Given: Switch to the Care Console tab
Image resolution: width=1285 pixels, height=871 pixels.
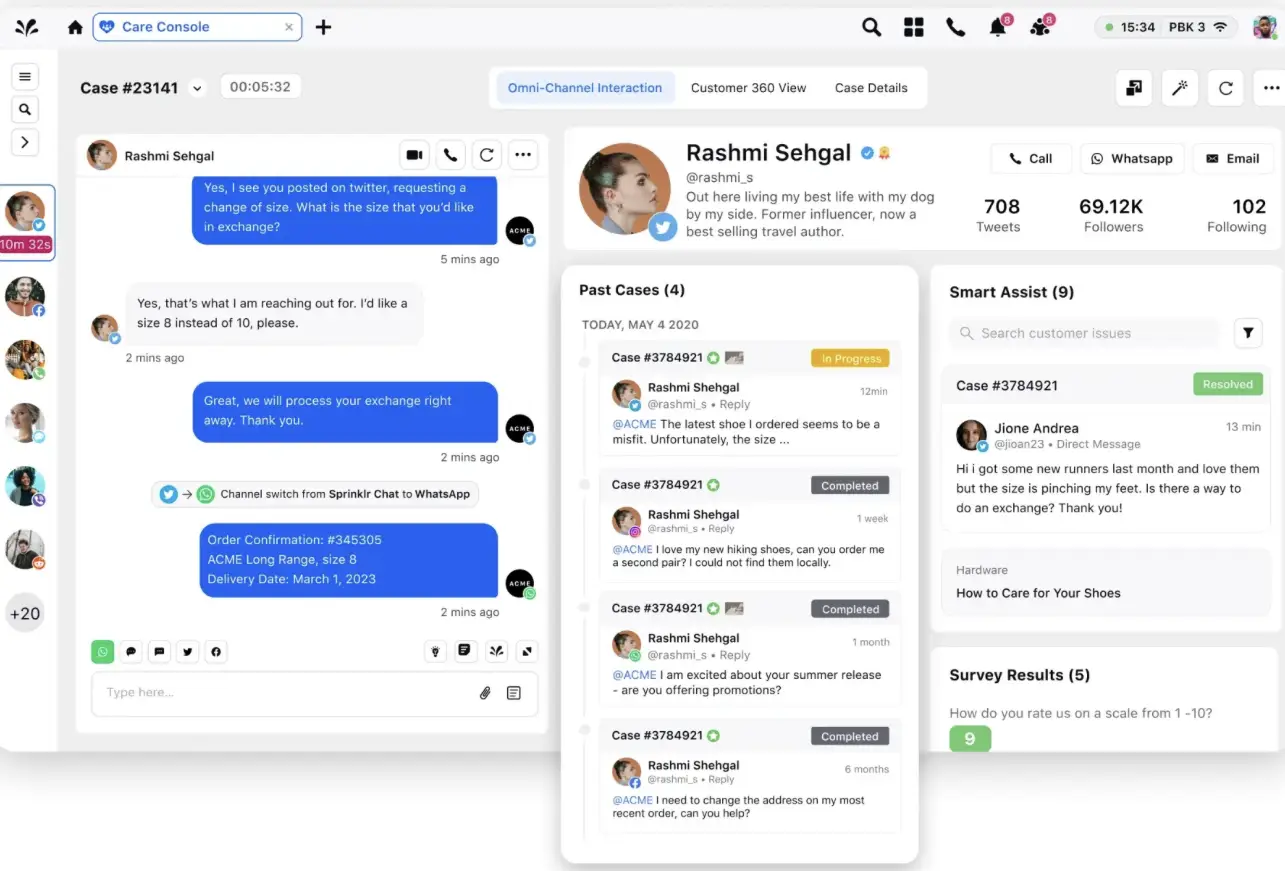Looking at the screenshot, I should (x=197, y=27).
